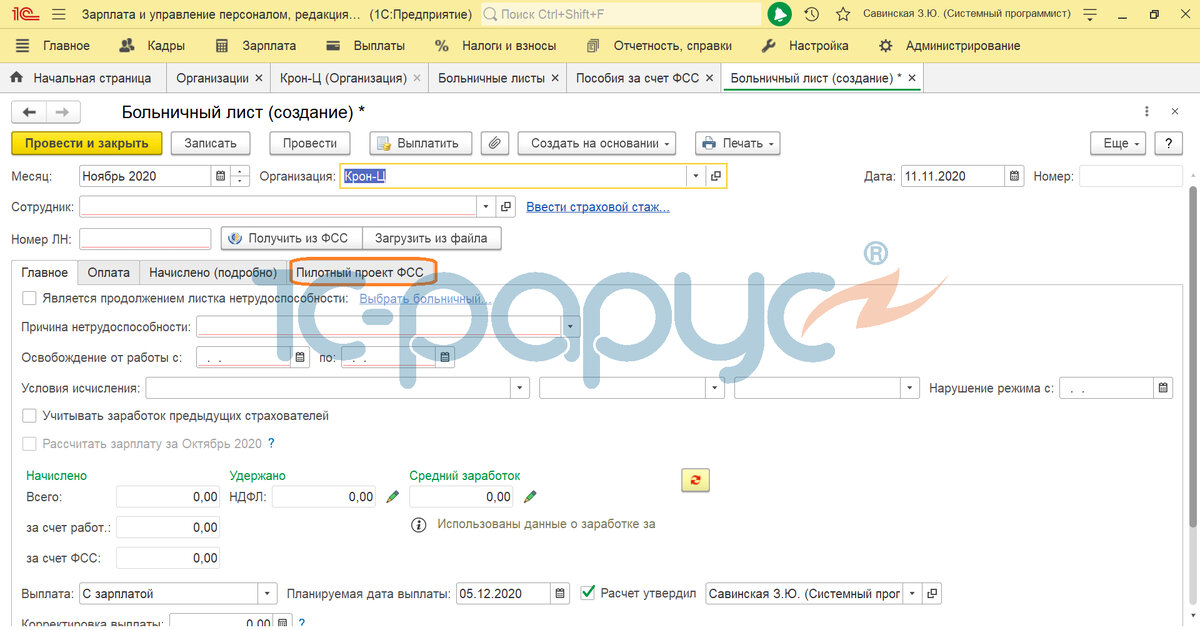Uncheck the Расчет утвердил checkbox
Viewport: 1200px width, 630px height.
588,593
